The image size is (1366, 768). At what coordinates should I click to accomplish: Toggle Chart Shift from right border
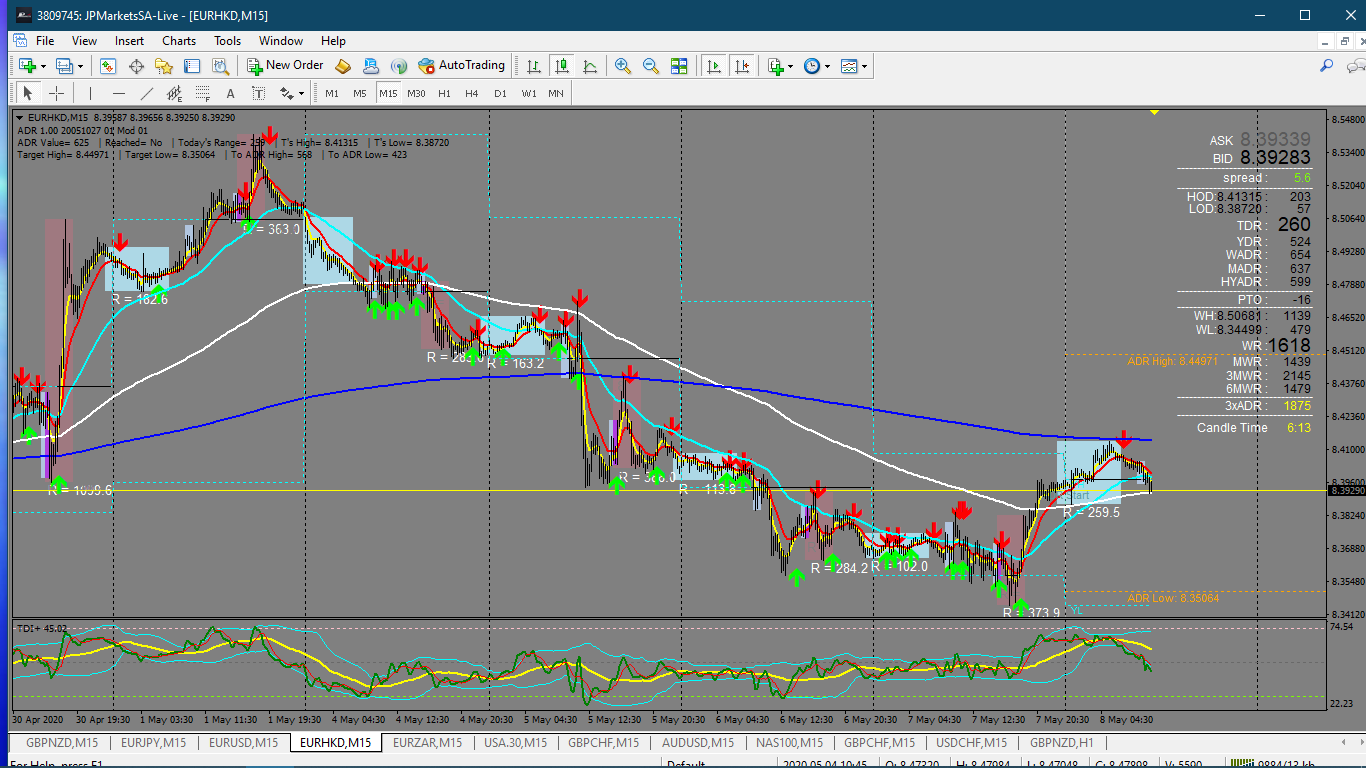pyautogui.click(x=742, y=66)
